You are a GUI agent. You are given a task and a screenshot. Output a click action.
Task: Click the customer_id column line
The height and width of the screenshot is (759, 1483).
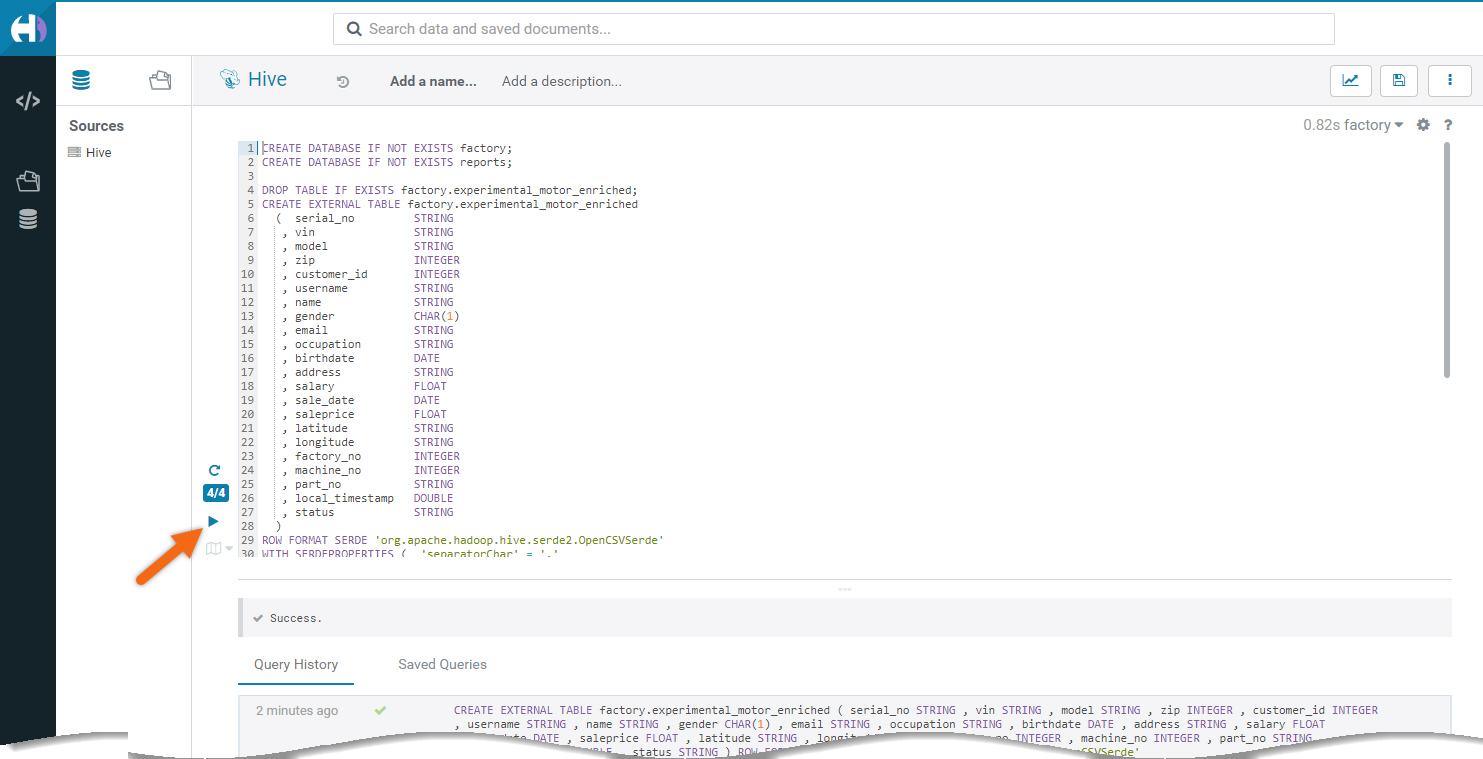click(371, 274)
